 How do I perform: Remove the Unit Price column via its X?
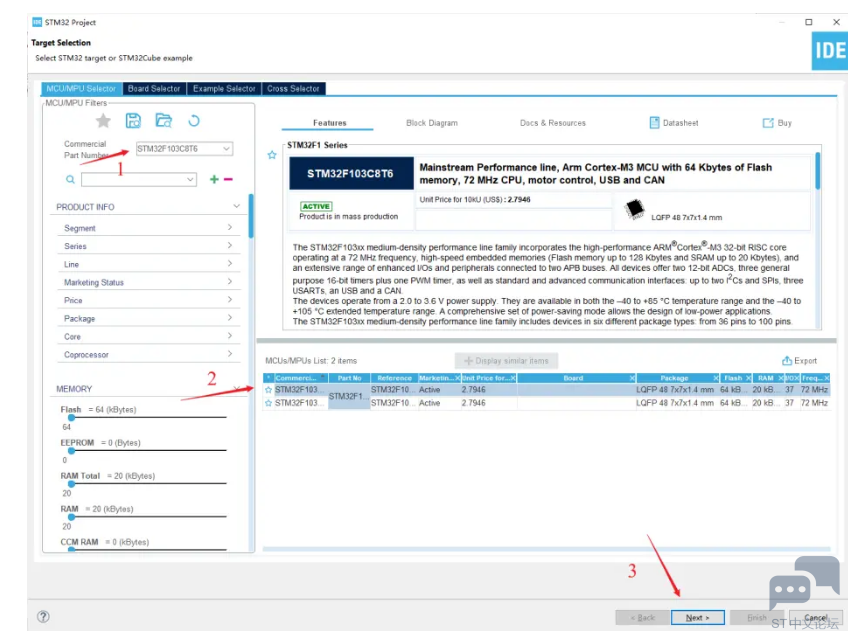click(513, 378)
